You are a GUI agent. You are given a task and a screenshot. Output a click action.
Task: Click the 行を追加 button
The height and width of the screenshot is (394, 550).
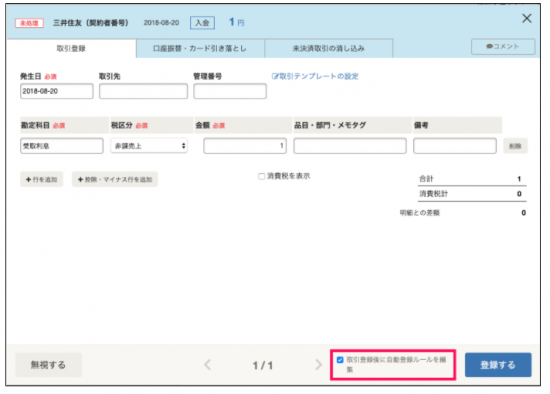pos(41,179)
